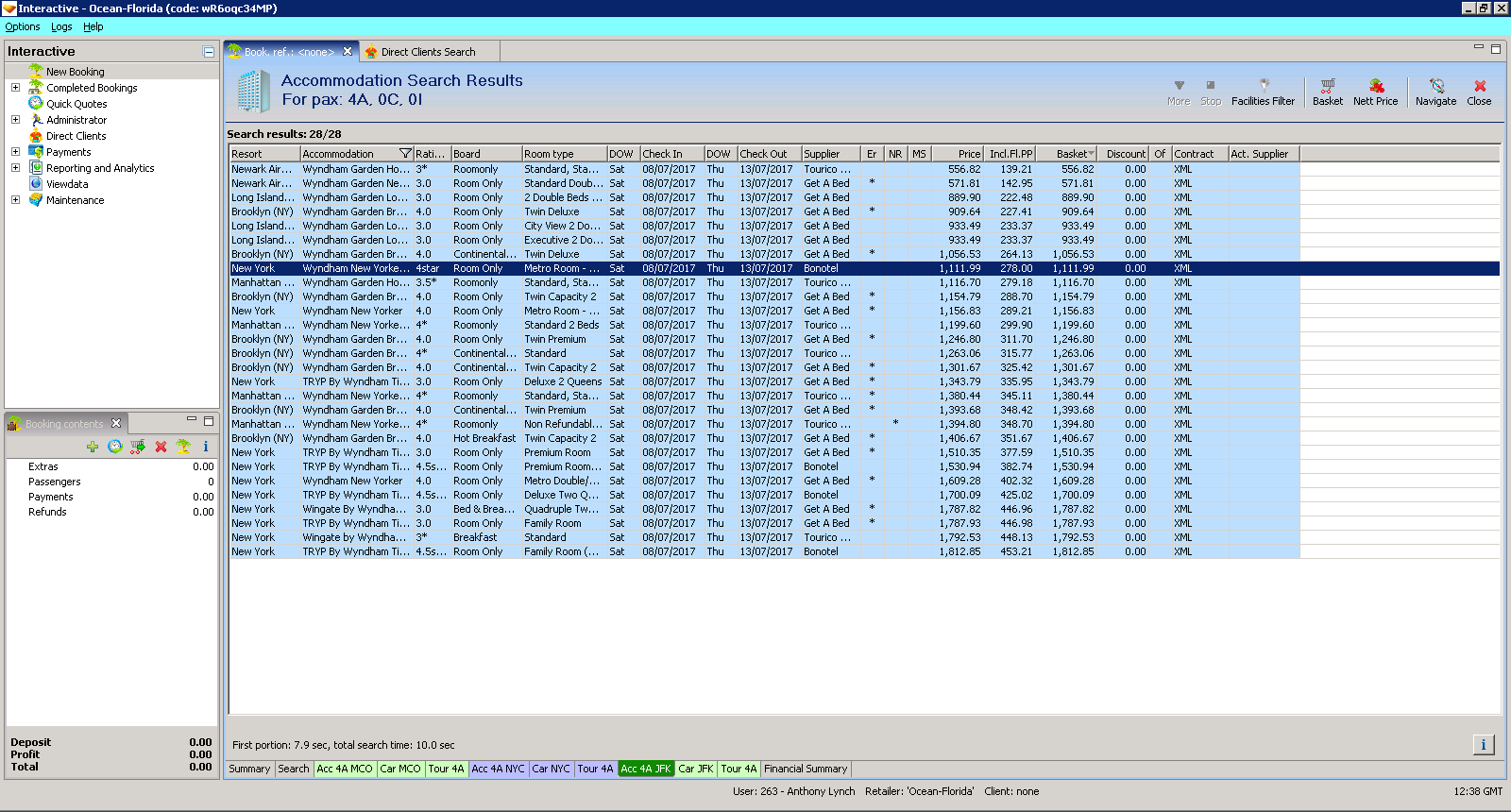Click the clock icon in Booking contents toolbar
The height and width of the screenshot is (812, 1511).
(x=114, y=447)
